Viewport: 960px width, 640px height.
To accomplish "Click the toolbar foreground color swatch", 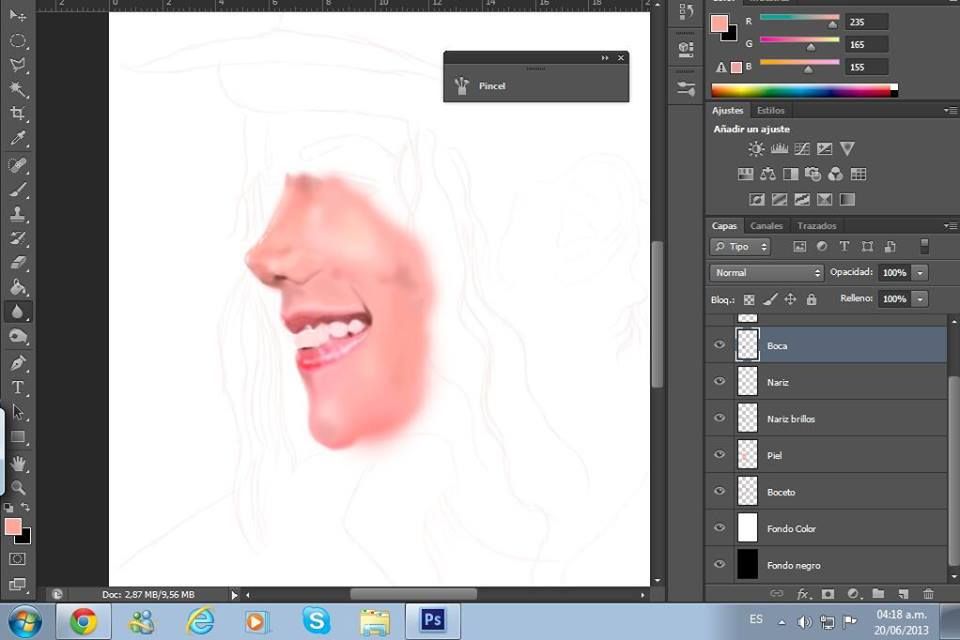I will tap(13, 527).
